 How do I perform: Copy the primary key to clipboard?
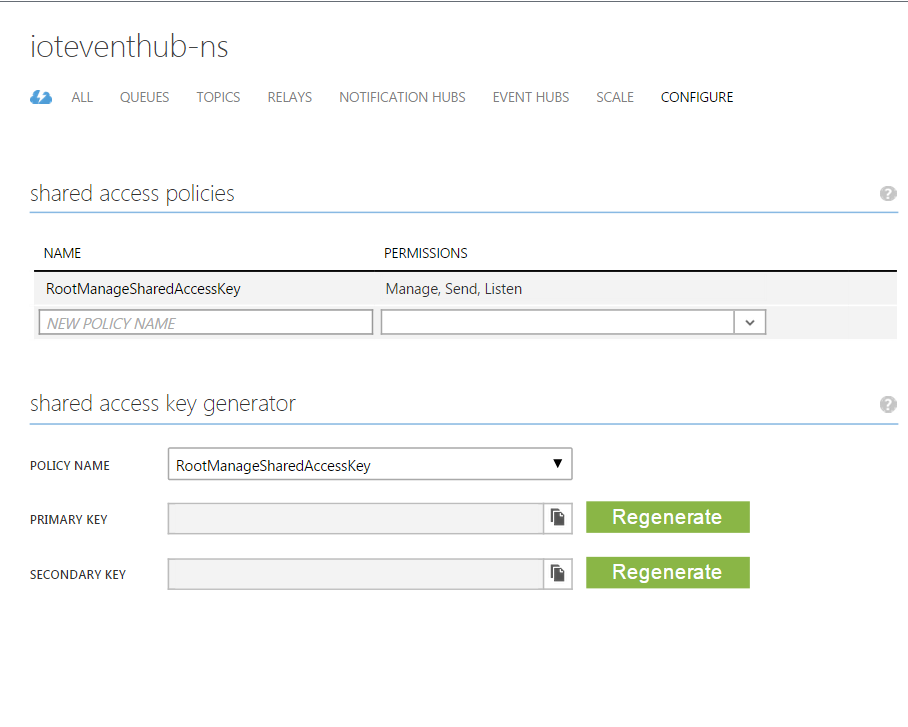[558, 518]
